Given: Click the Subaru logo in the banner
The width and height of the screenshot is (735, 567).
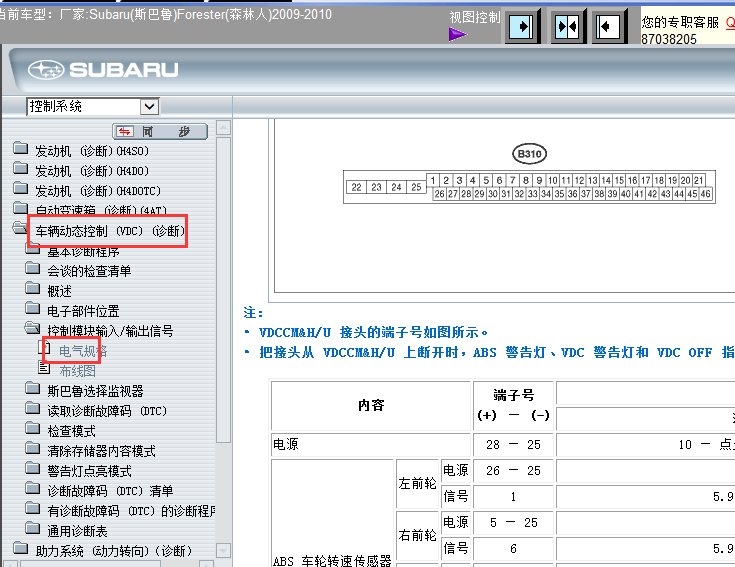Looking at the screenshot, I should (x=103, y=70).
